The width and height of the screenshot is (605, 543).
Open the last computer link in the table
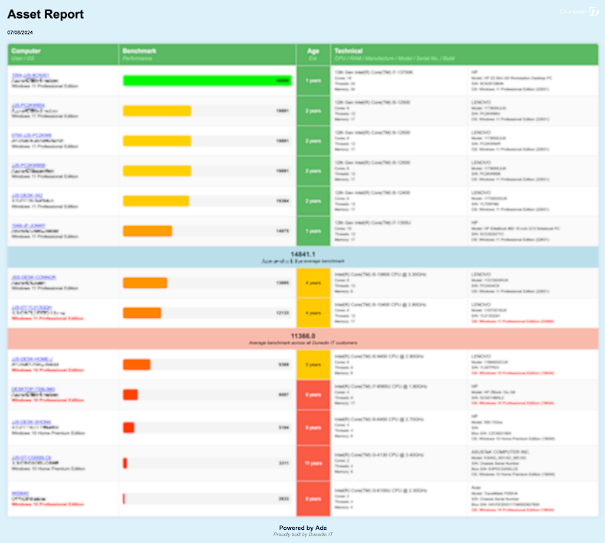tap(20, 492)
